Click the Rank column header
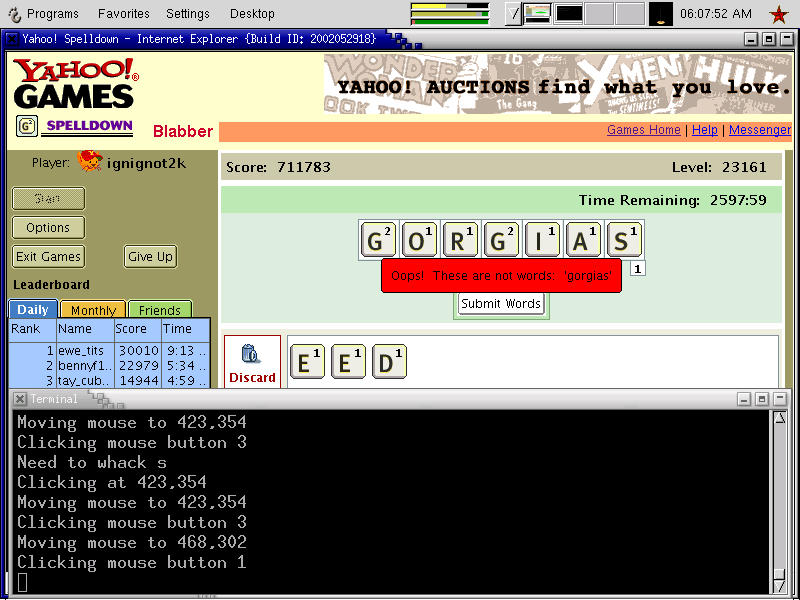800x600 pixels. click(x=33, y=329)
